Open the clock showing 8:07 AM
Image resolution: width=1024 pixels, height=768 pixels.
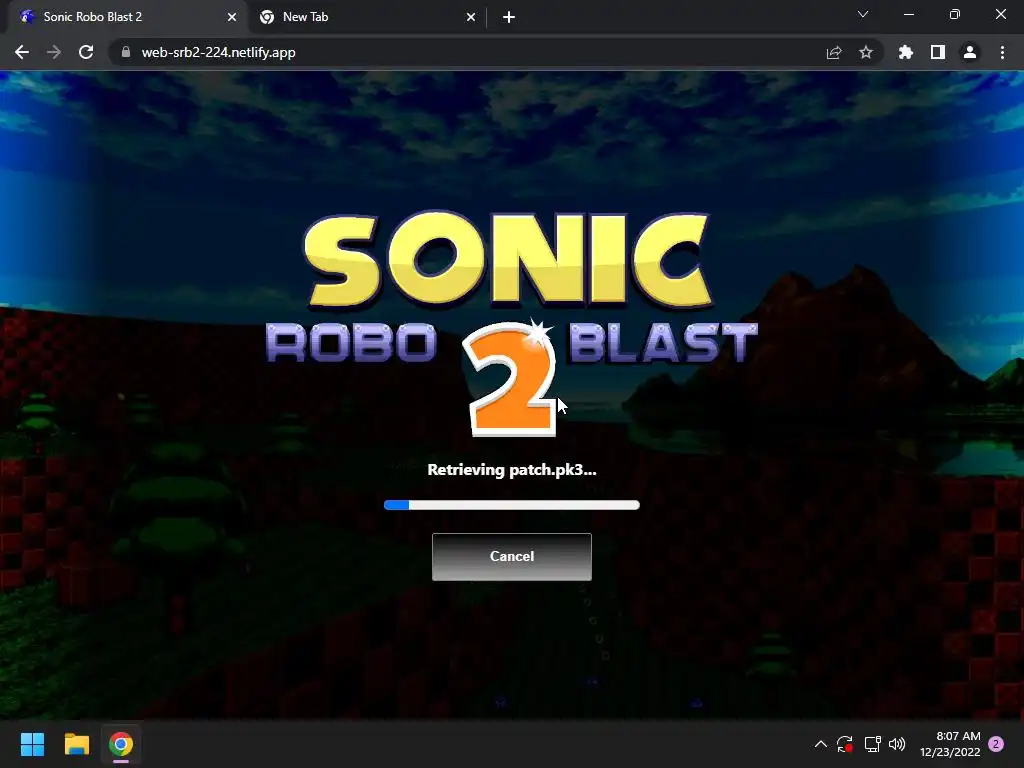click(x=950, y=744)
